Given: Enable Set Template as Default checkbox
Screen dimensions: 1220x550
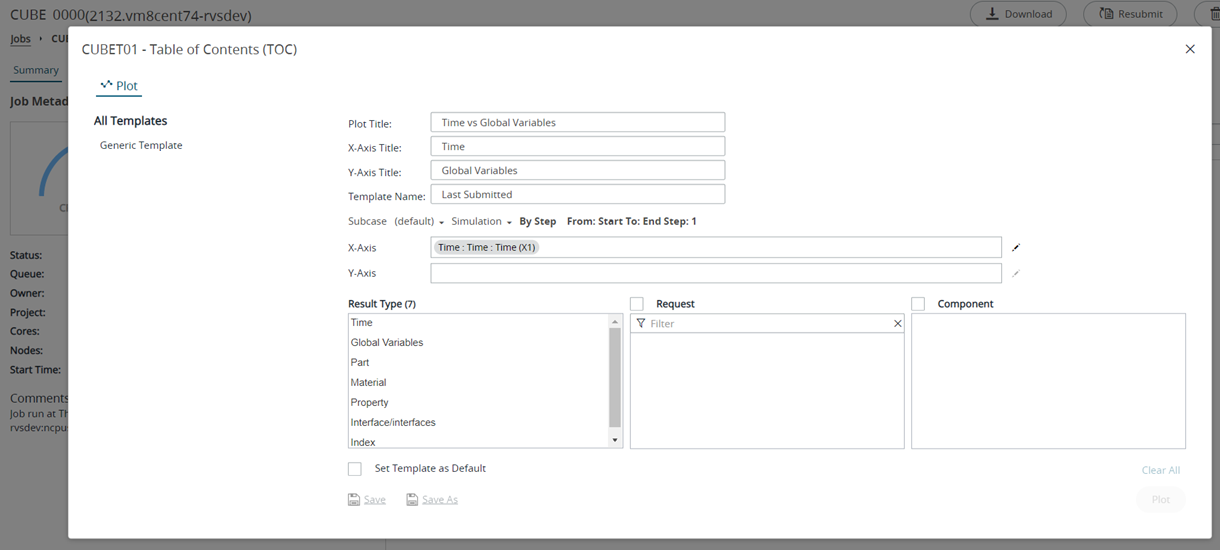Looking at the screenshot, I should pyautogui.click(x=355, y=469).
